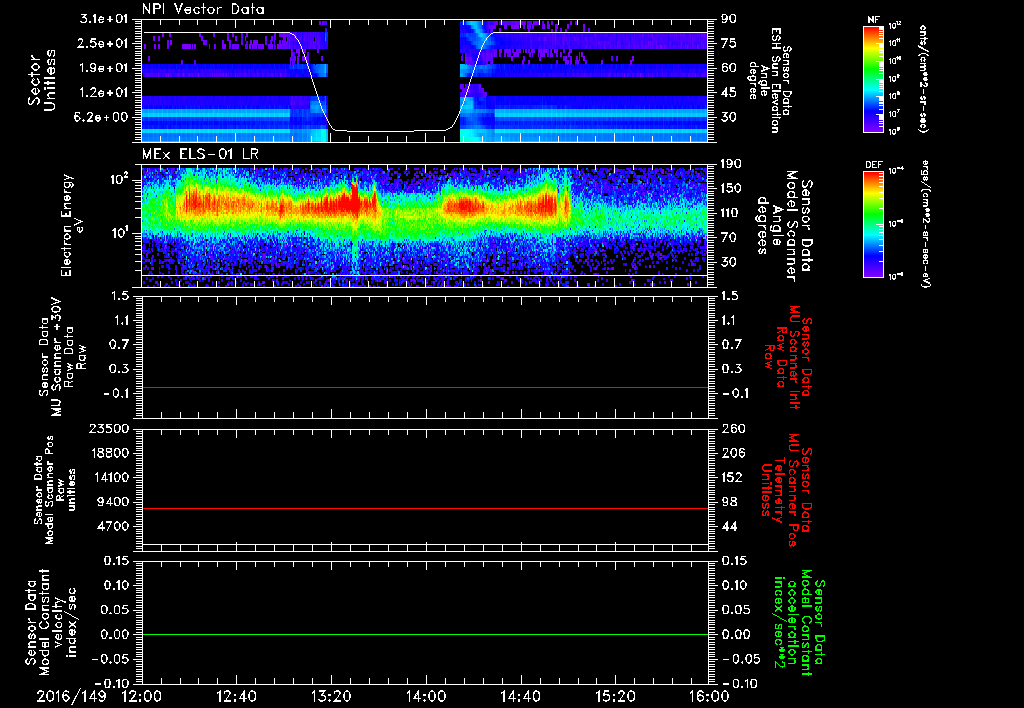This screenshot has height=708, width=1024.
Task: Click the "44" telemetry tick label
Action: click(x=728, y=526)
